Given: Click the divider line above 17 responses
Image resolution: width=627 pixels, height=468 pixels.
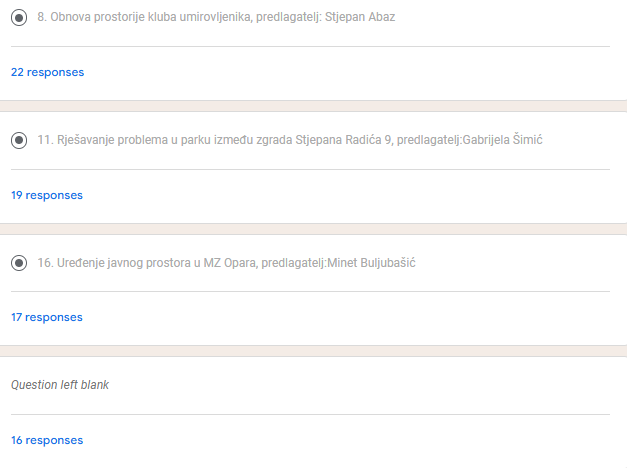Looking at the screenshot, I should click(310, 292).
